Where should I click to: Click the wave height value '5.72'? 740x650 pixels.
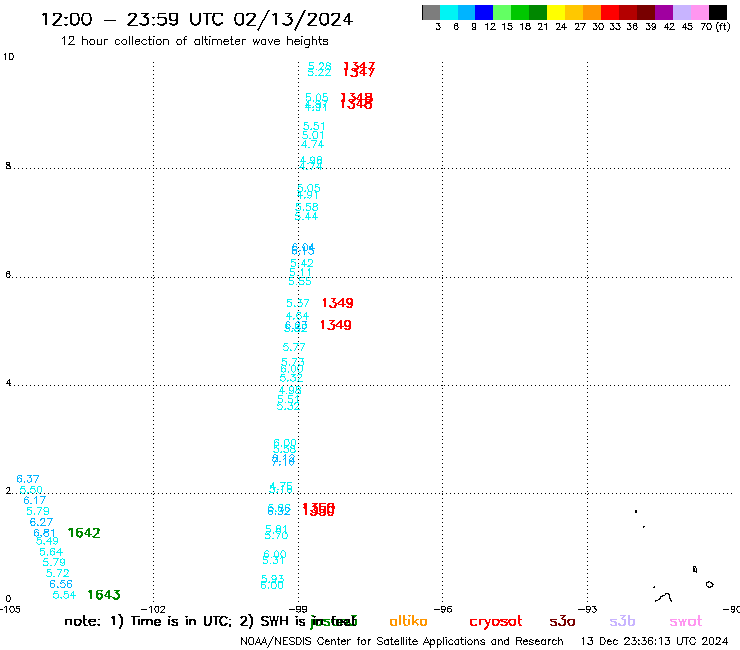click(58, 573)
